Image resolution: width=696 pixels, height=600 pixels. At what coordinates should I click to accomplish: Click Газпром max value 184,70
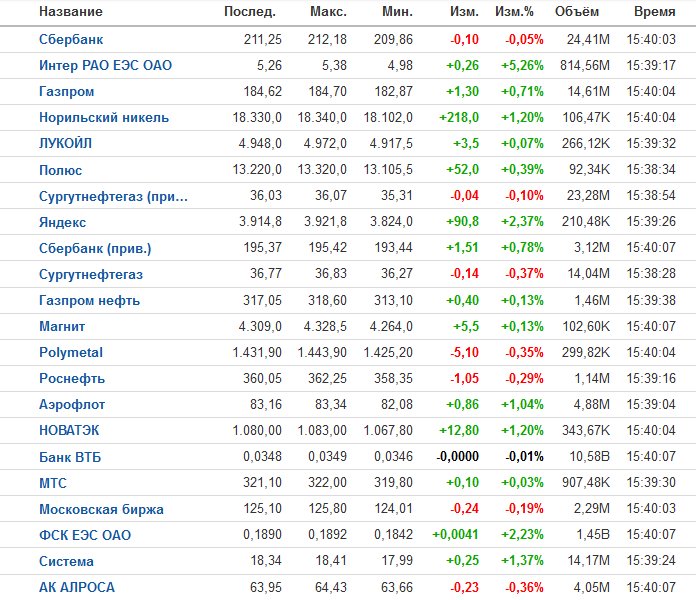point(328,91)
